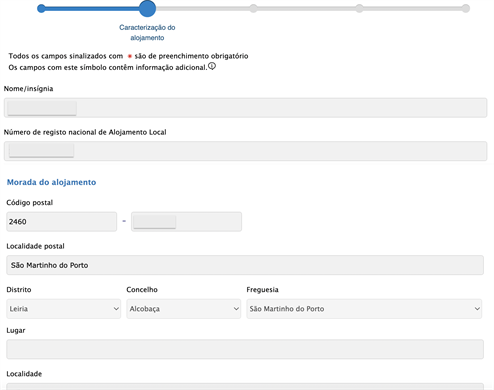This screenshot has height=390, width=494.
Task: Click the Número de registo nacional field
Action: [x=246, y=151]
